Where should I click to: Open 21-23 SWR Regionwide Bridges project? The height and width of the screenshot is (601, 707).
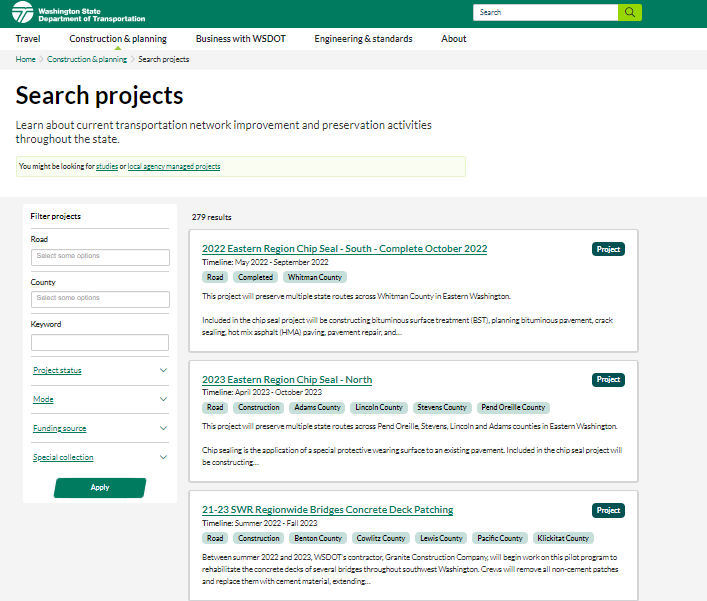point(327,510)
